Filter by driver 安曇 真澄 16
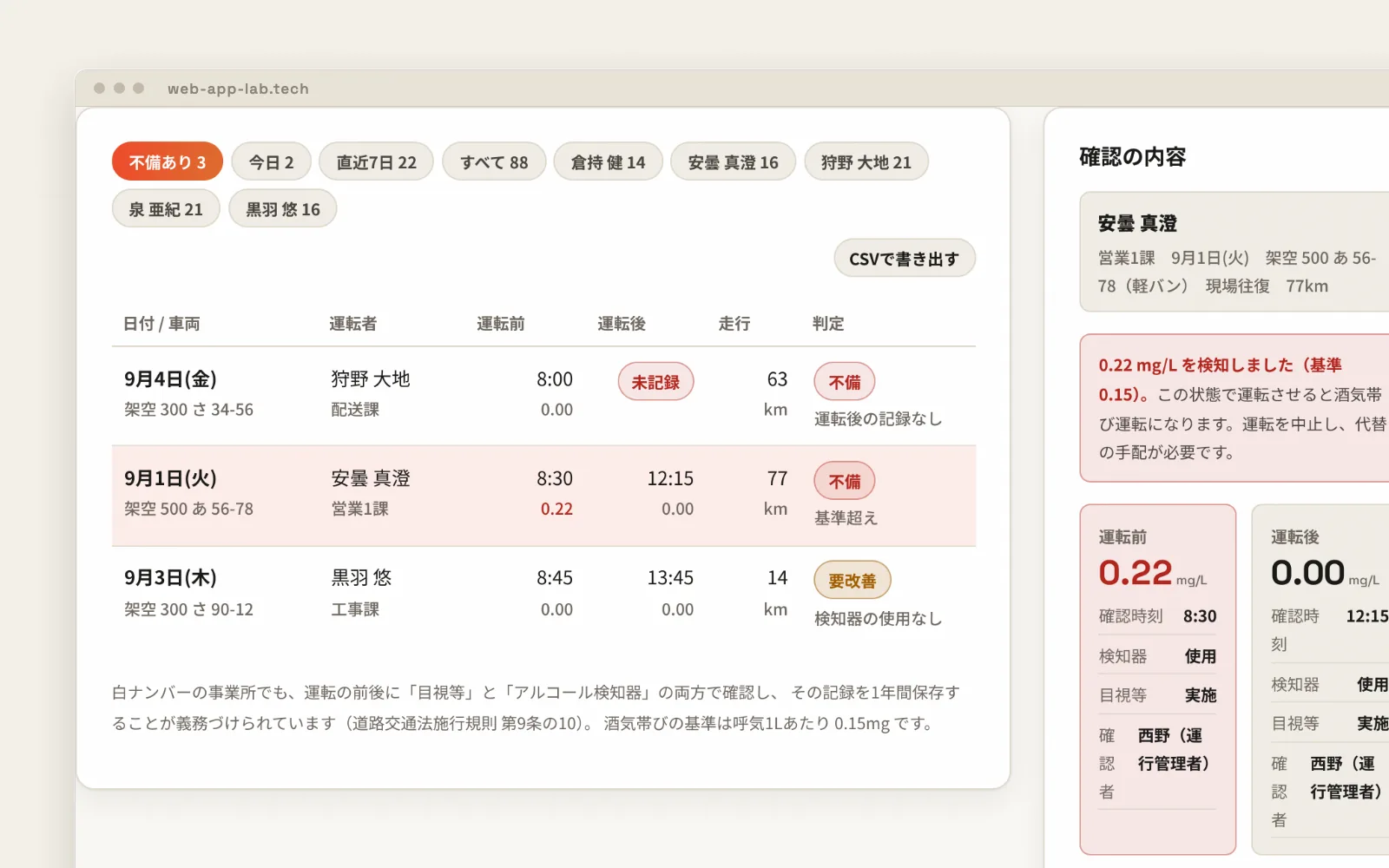1389x868 pixels. point(733,161)
